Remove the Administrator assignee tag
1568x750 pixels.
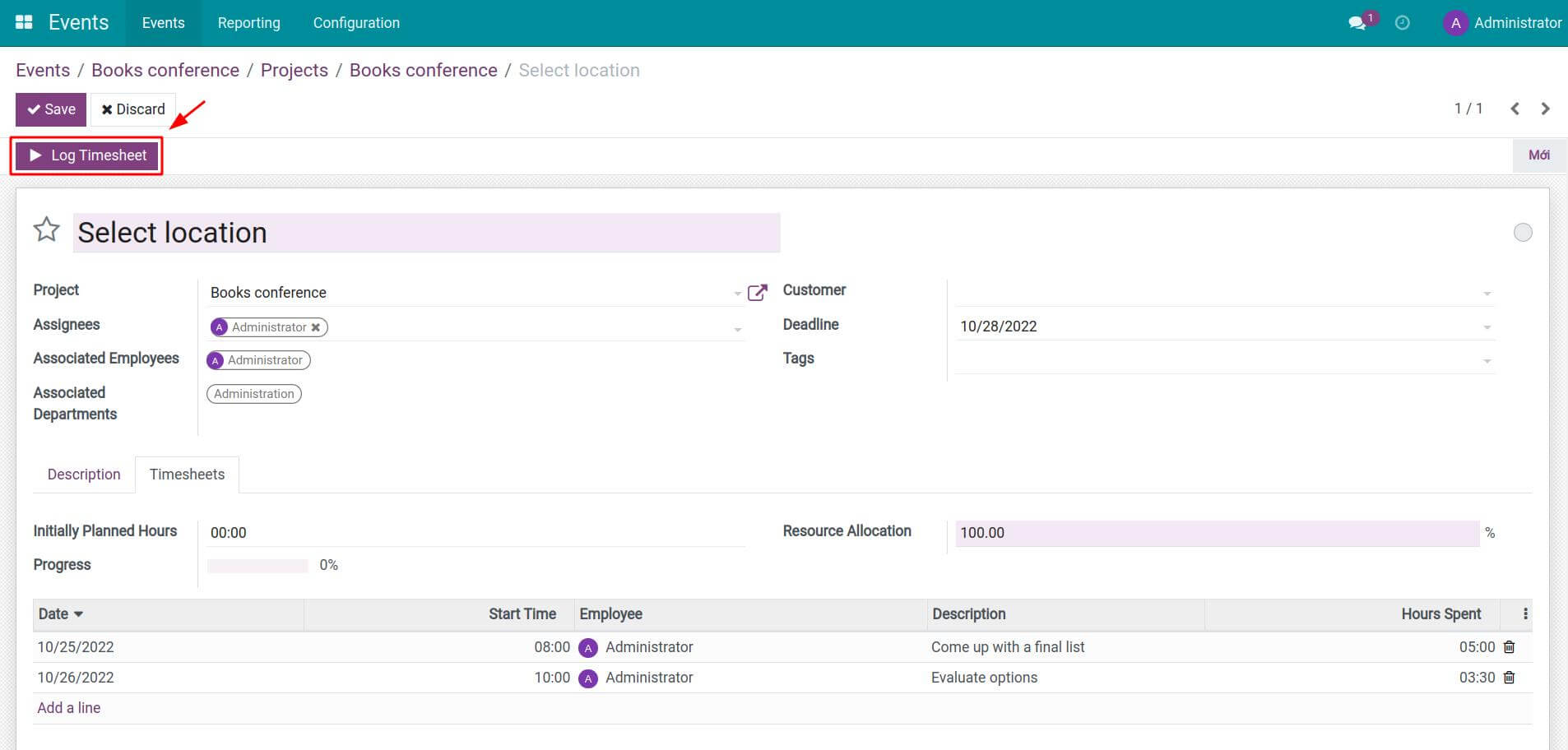[316, 326]
